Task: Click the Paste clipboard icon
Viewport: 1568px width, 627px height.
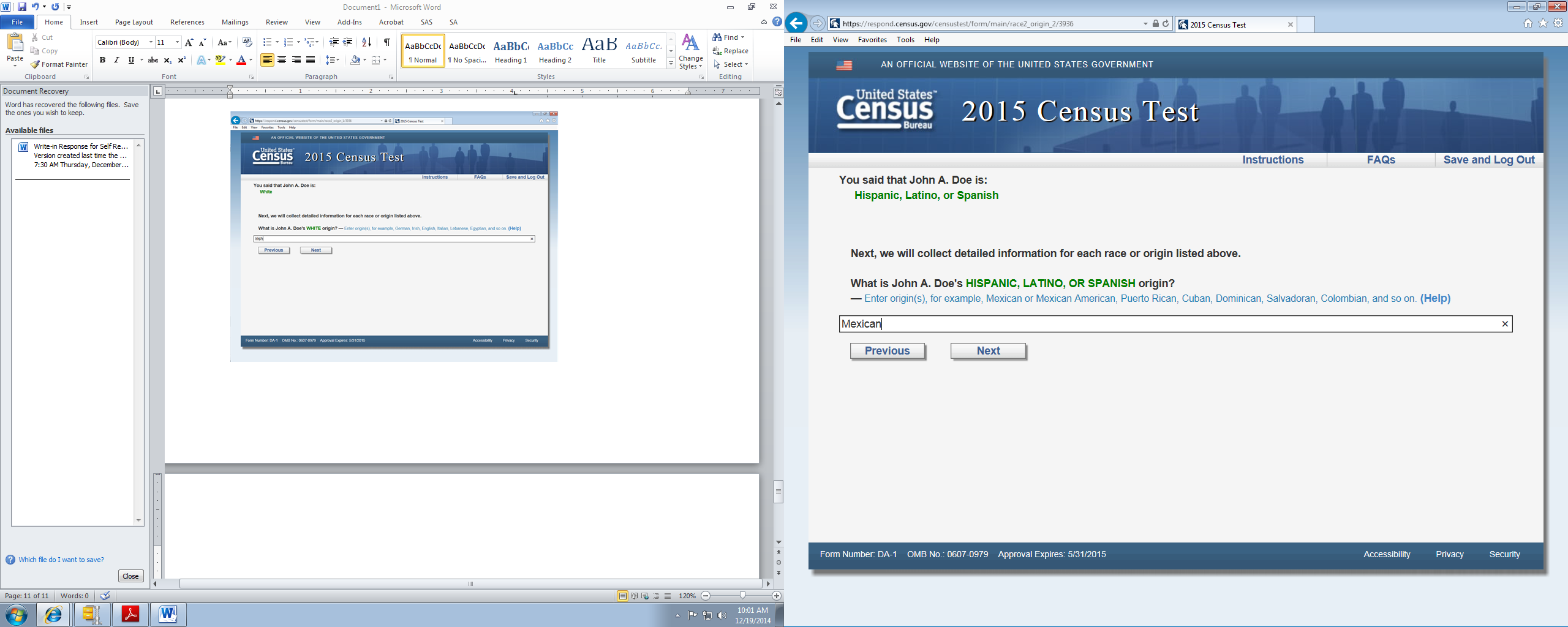Action: point(15,43)
